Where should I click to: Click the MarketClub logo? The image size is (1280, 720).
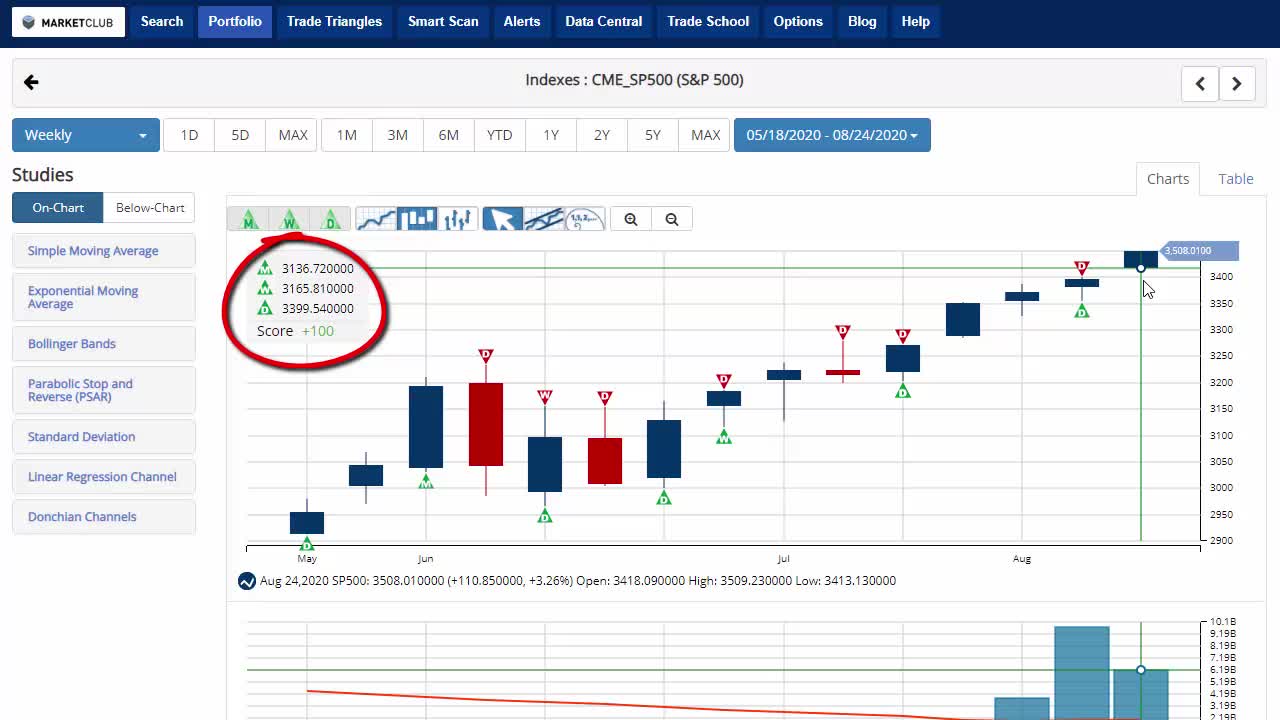coord(68,22)
